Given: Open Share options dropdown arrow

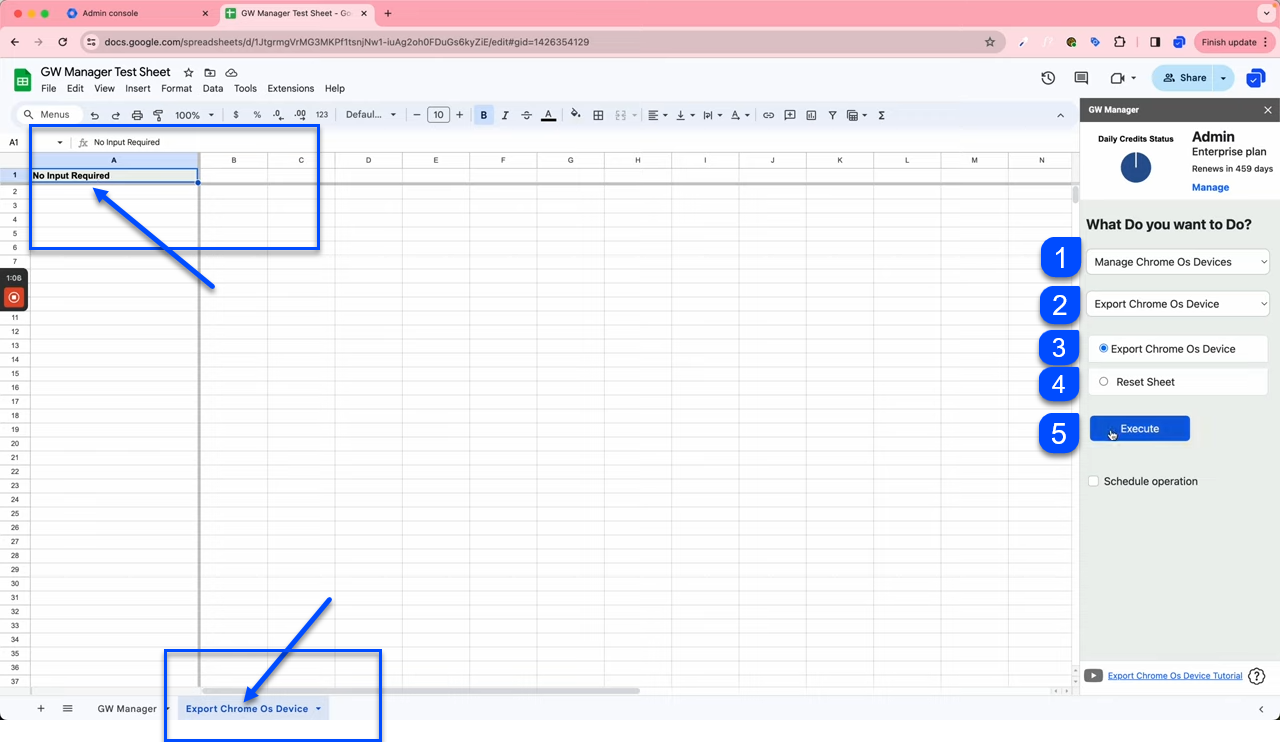Looking at the screenshot, I should click(1223, 78).
